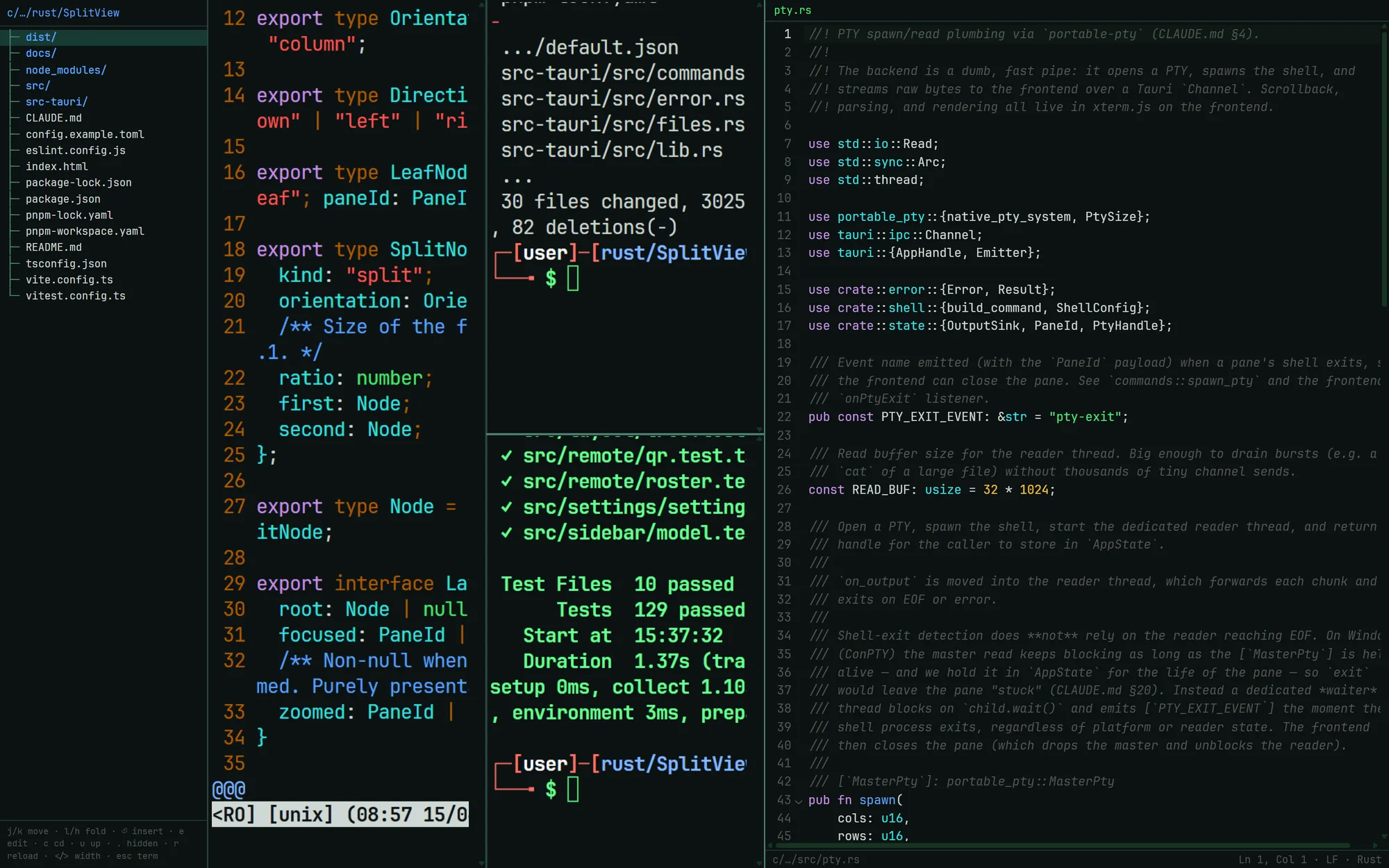Click the 'pub const PTY_EXIT_EVENT' code line

968,417
